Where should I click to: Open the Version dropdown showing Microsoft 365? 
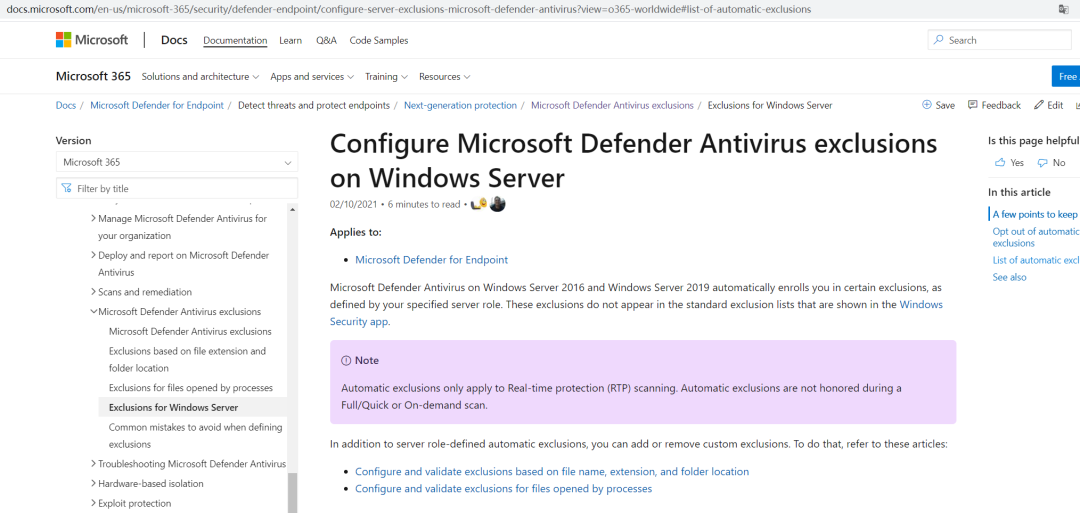(x=177, y=163)
